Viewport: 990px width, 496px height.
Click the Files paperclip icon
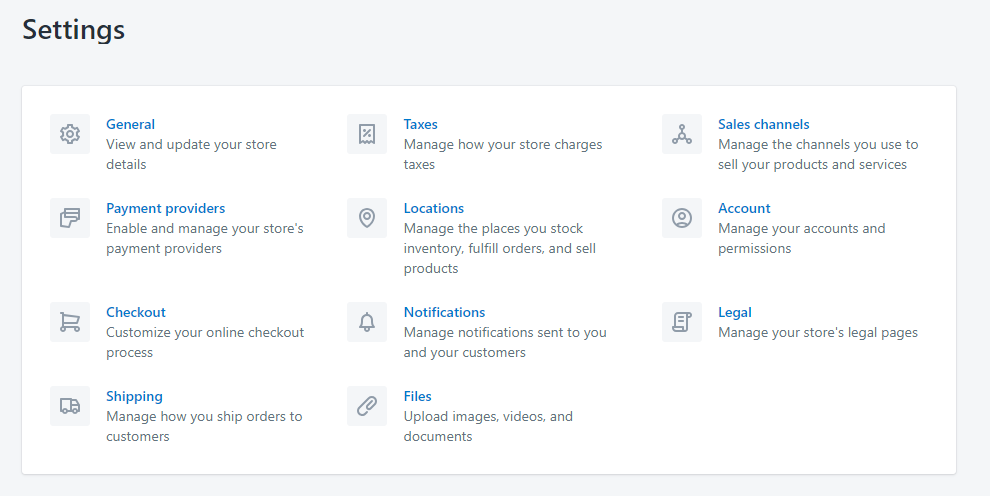[367, 406]
